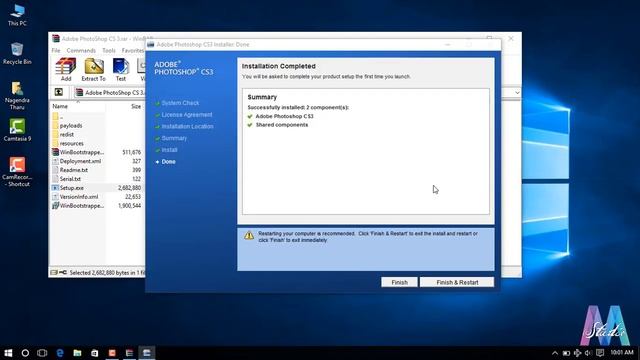Click the CamRecorder Shortcut desktop icon
The height and width of the screenshot is (360, 640).
point(17,172)
